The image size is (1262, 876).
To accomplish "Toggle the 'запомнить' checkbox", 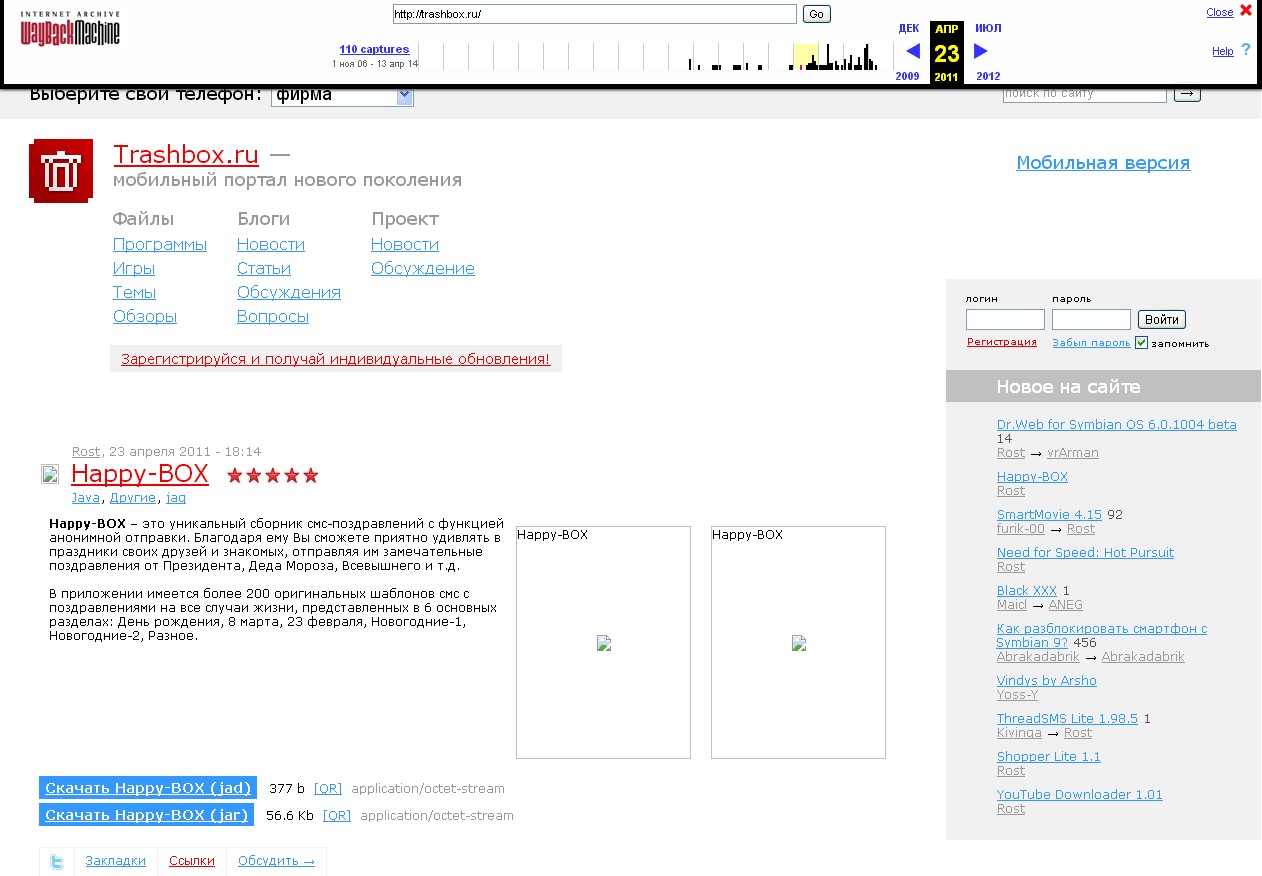I will point(1141,343).
